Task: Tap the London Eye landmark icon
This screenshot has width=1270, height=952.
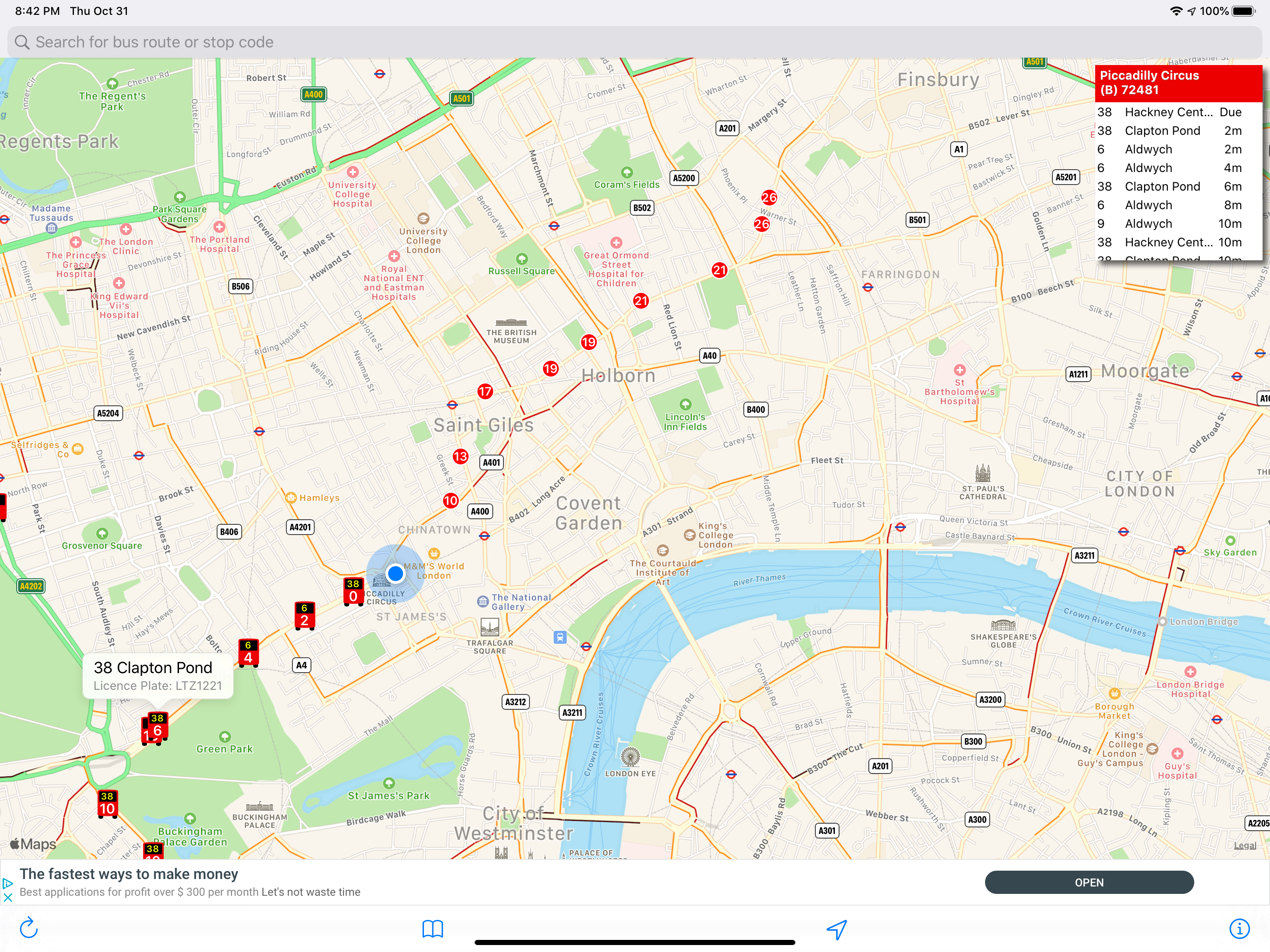Action: coord(630,757)
